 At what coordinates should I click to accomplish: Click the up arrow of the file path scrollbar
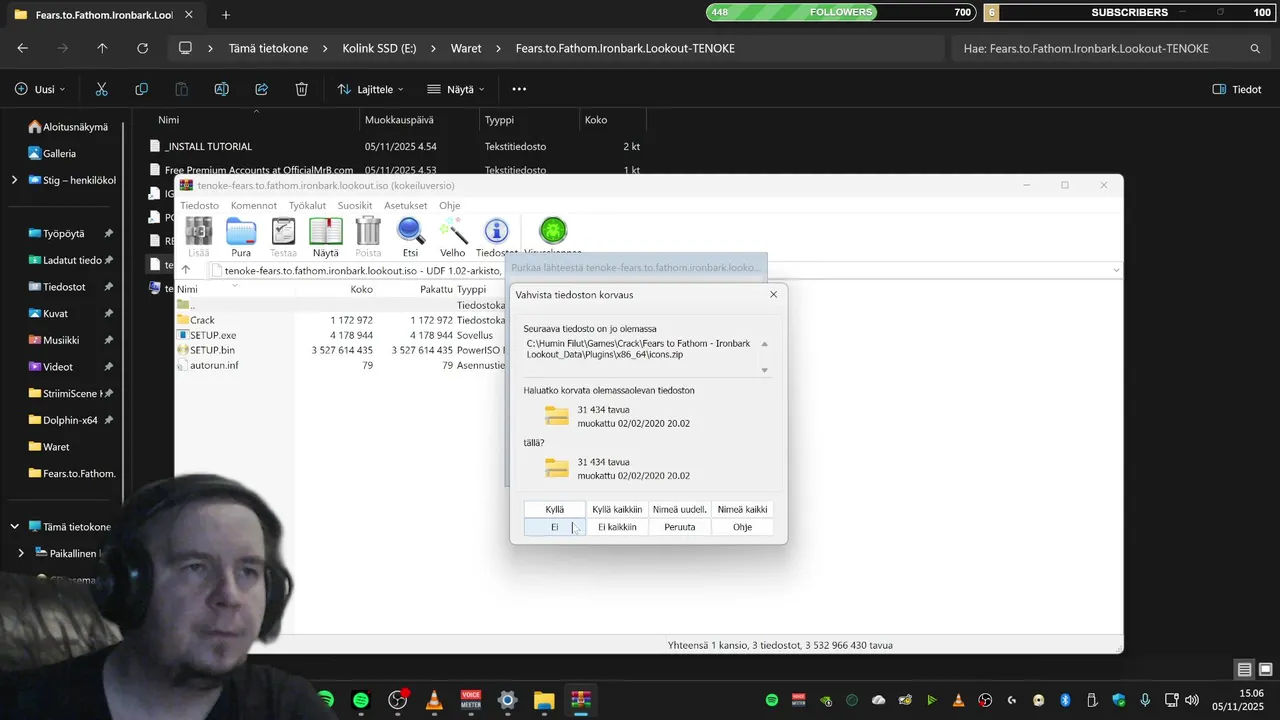tap(765, 344)
